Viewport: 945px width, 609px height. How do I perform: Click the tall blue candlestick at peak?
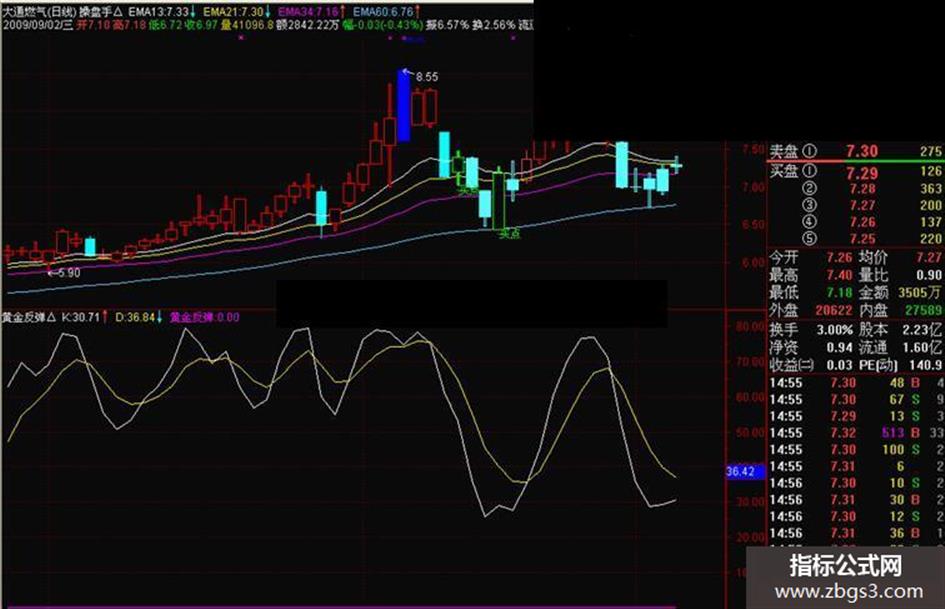pyautogui.click(x=404, y=105)
